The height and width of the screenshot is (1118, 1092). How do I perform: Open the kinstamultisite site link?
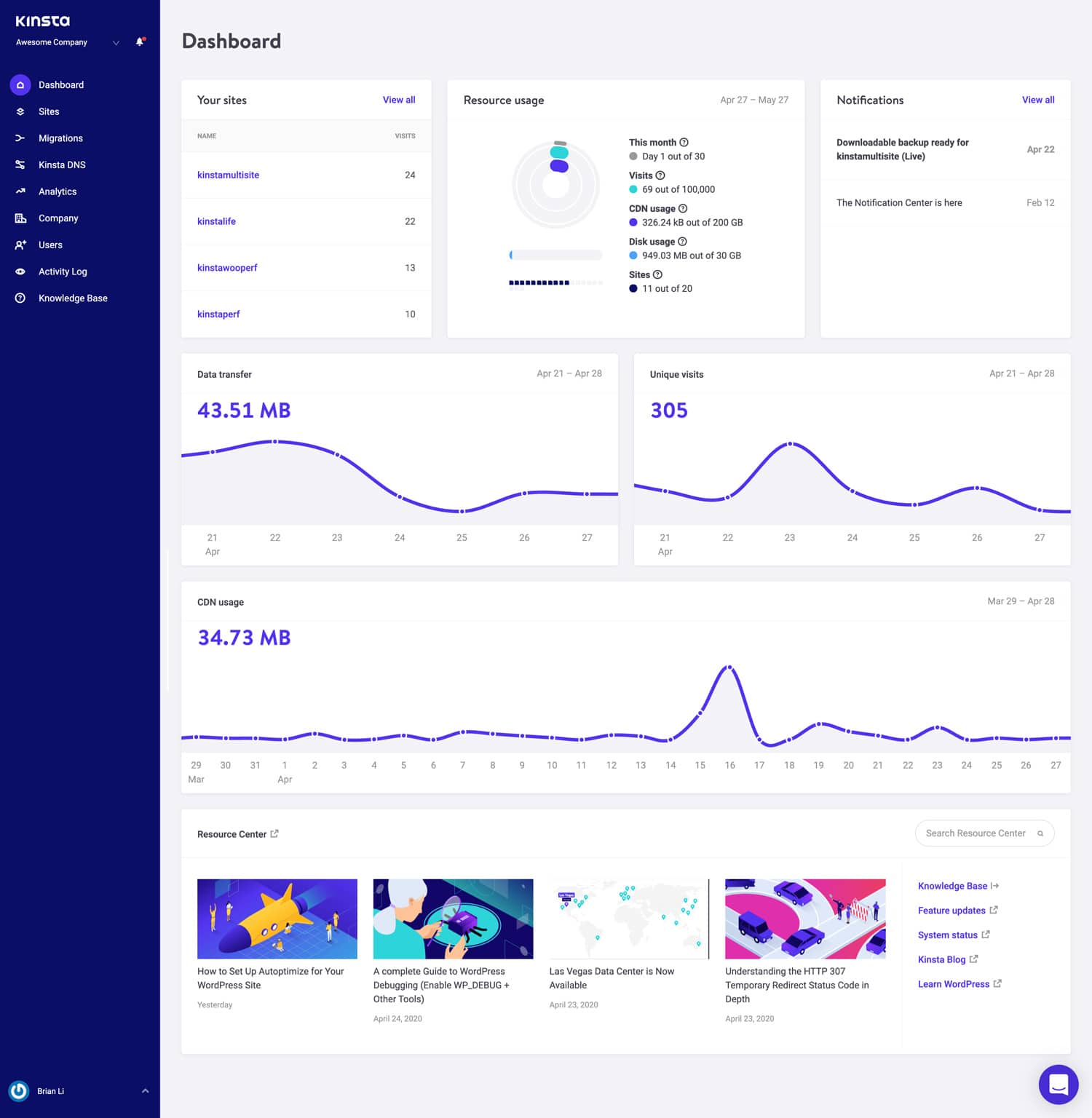[x=228, y=175]
